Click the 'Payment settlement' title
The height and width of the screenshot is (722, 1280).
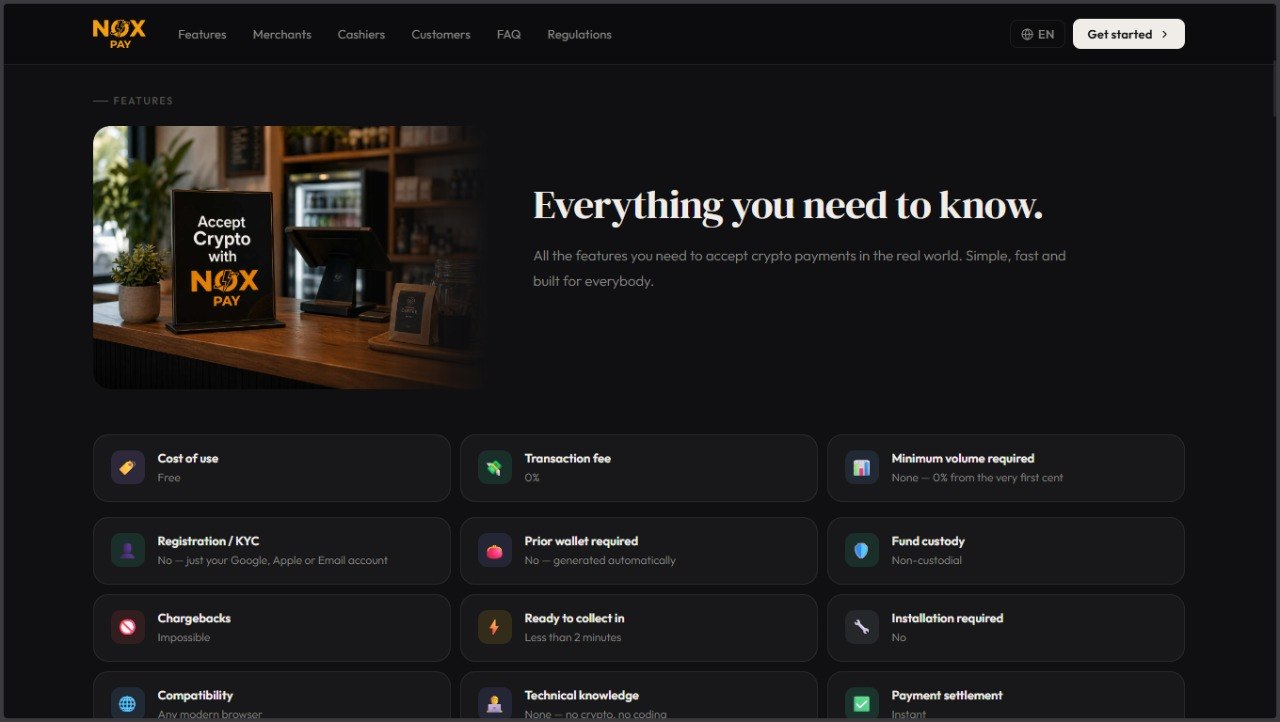(x=947, y=695)
